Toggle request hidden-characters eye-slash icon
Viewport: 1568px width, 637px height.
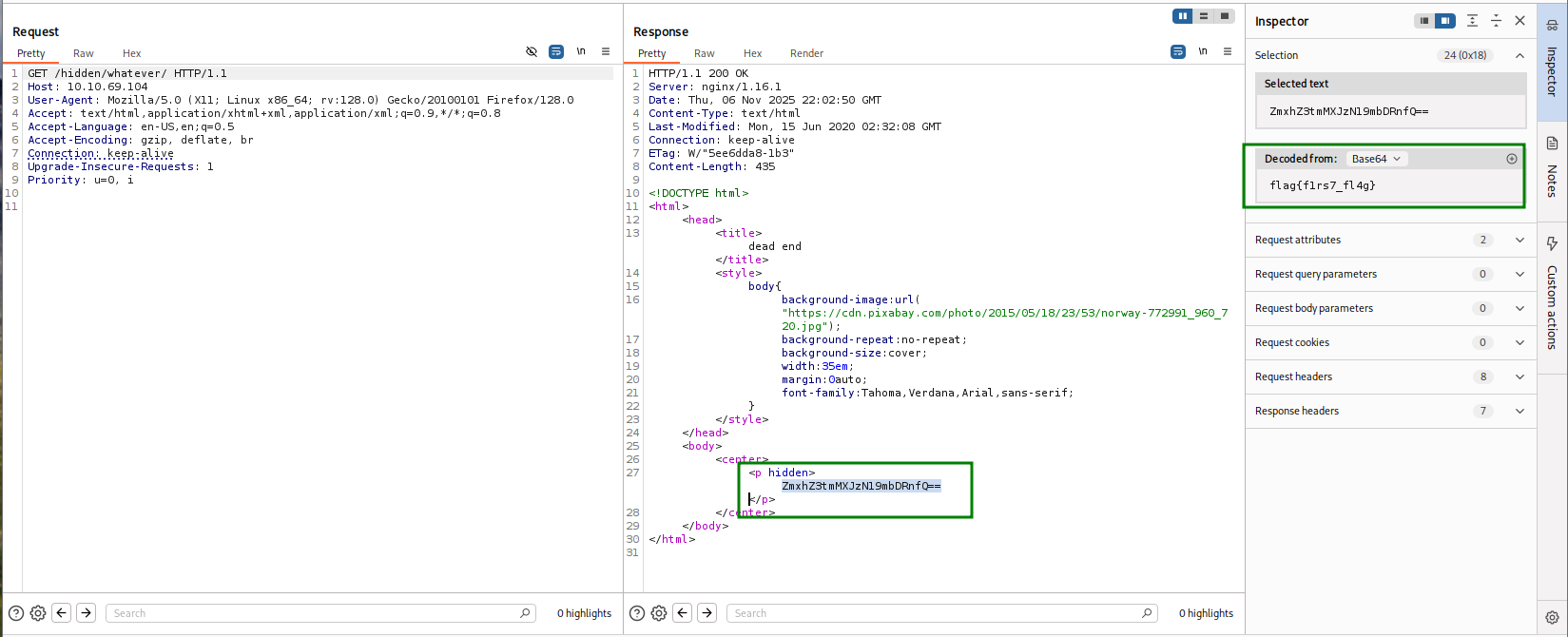coord(532,51)
